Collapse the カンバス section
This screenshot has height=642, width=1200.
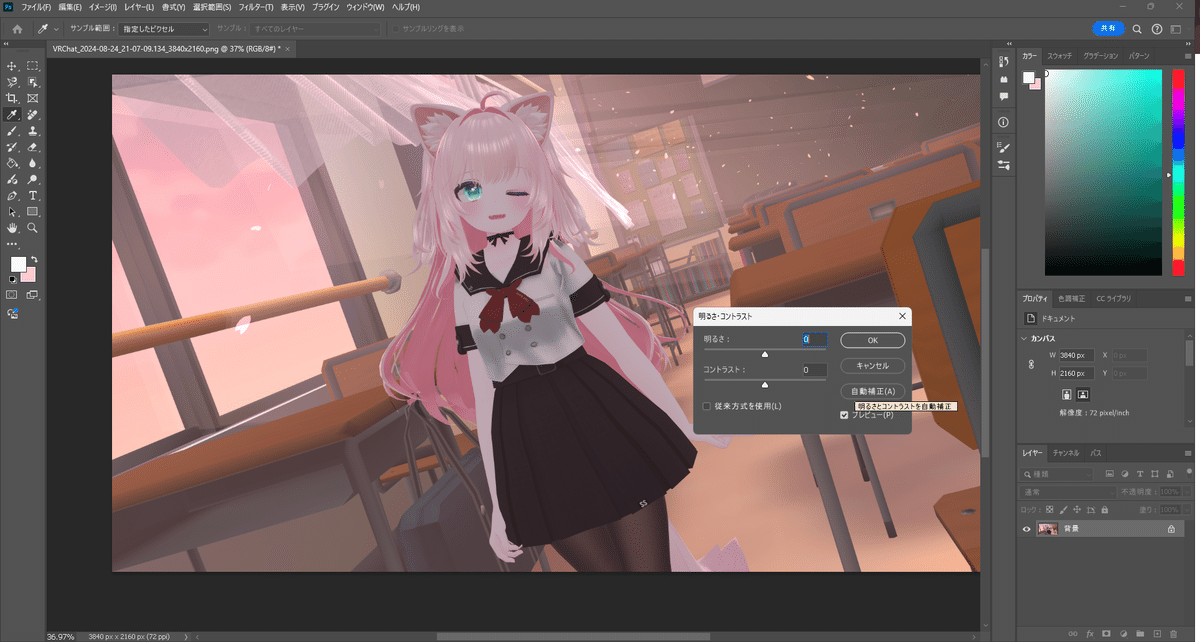[1025, 339]
